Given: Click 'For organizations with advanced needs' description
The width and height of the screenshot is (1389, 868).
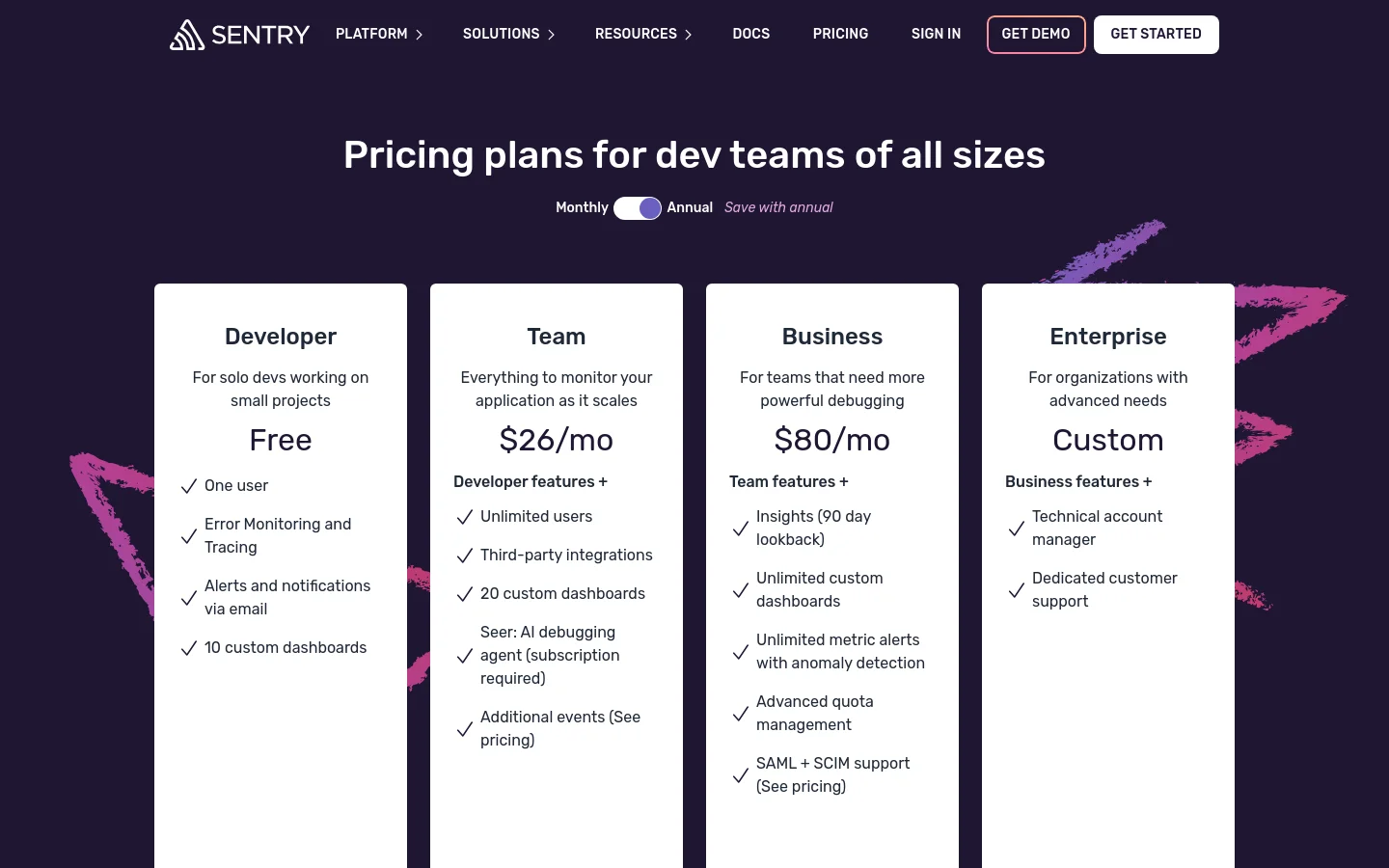Looking at the screenshot, I should [1108, 389].
